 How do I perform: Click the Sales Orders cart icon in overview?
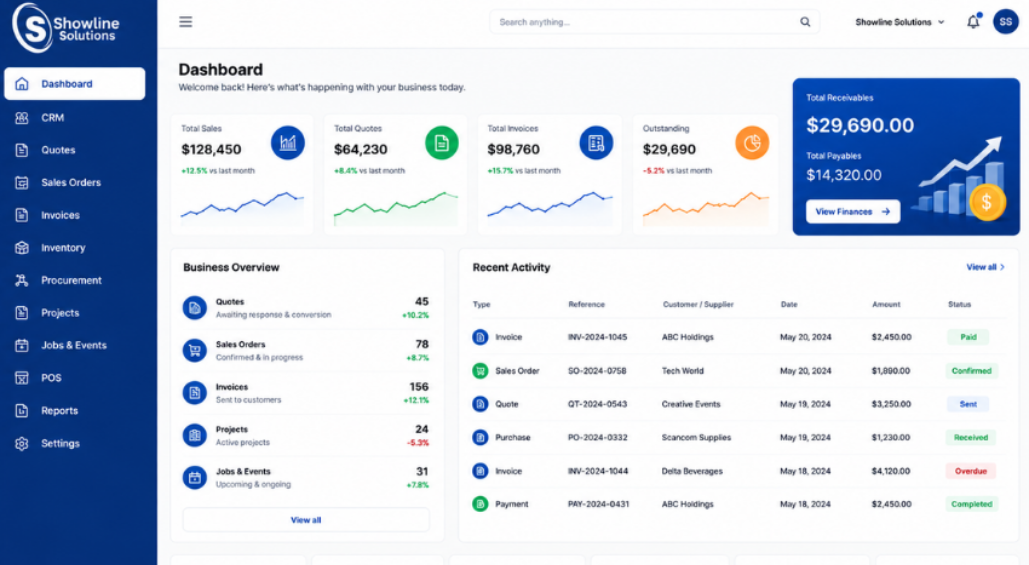click(x=194, y=350)
